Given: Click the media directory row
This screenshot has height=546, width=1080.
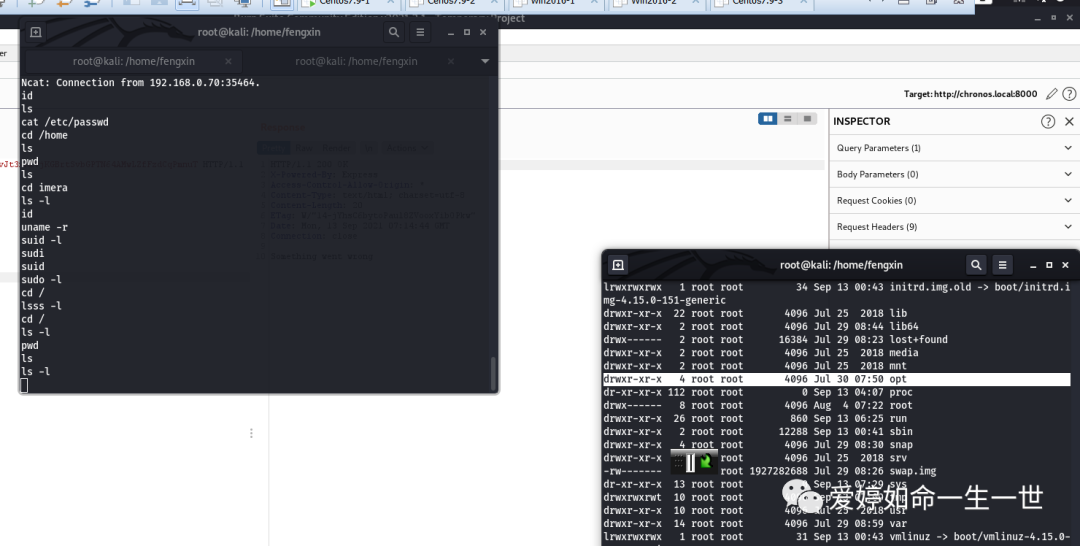Looking at the screenshot, I should pos(761,353).
